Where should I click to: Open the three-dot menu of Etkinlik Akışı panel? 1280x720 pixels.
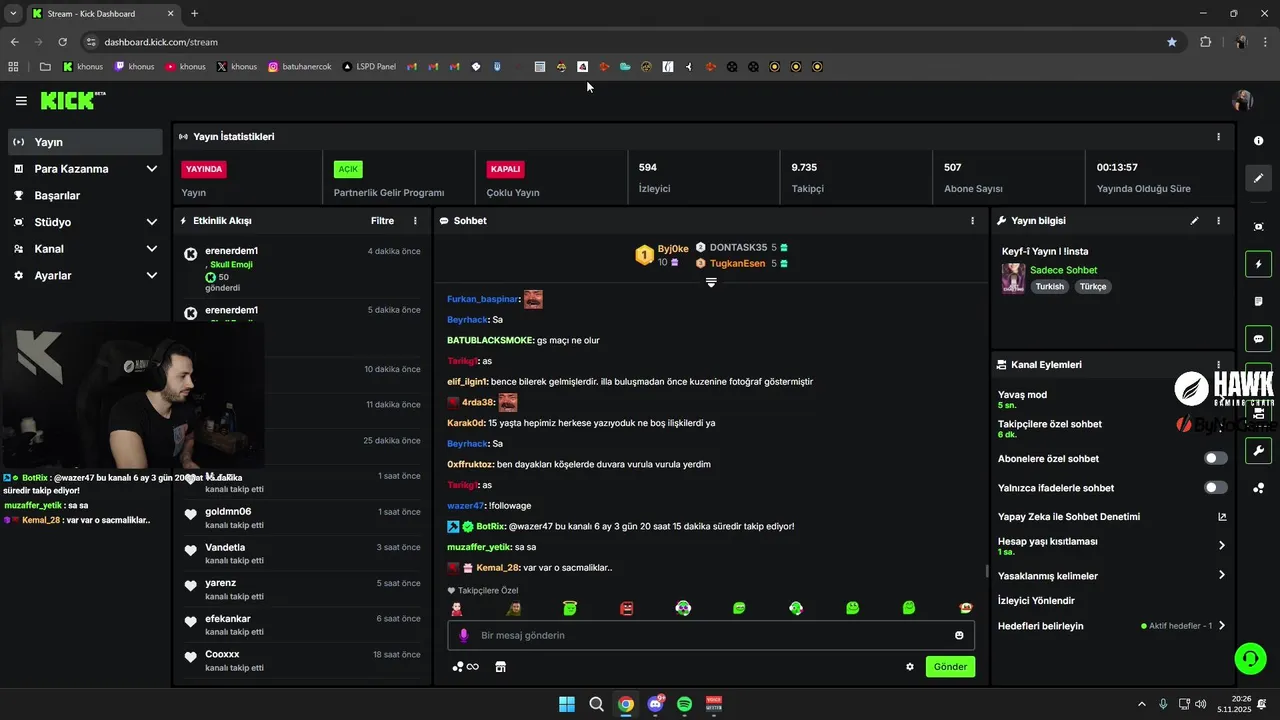click(x=415, y=220)
